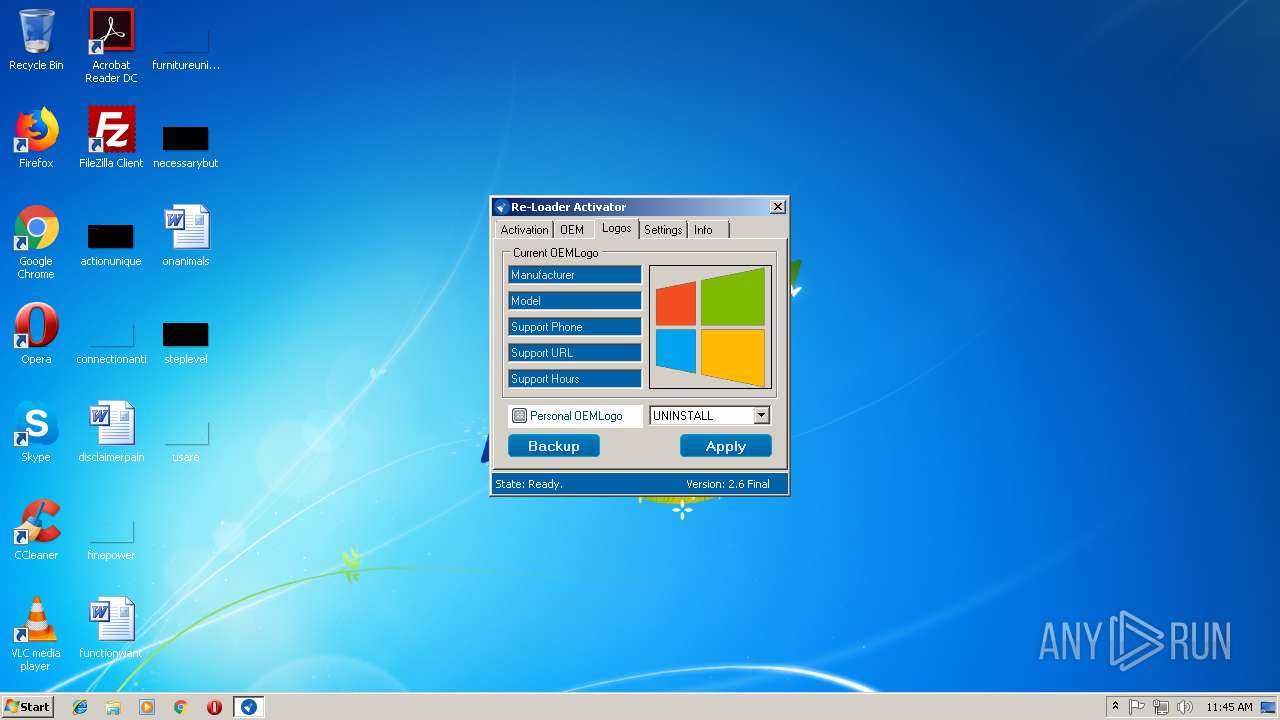1280x720 pixels.
Task: Open Windows Explorer from the taskbar
Action: coord(113,707)
